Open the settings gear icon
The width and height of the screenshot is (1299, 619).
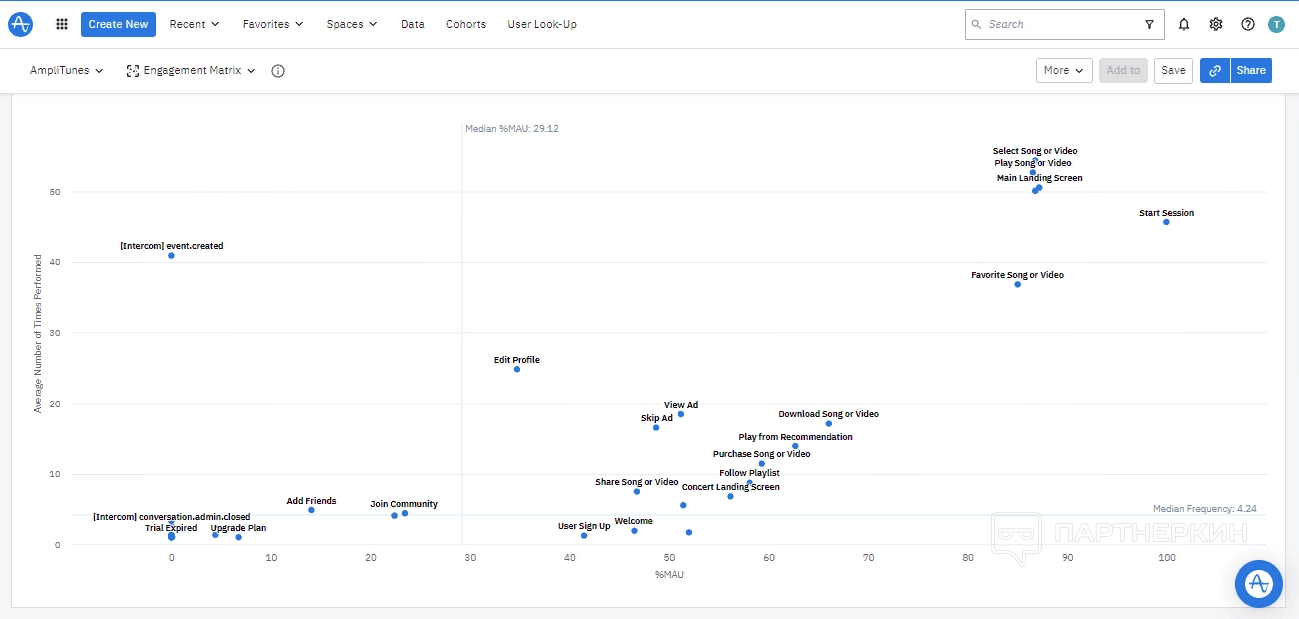1216,24
